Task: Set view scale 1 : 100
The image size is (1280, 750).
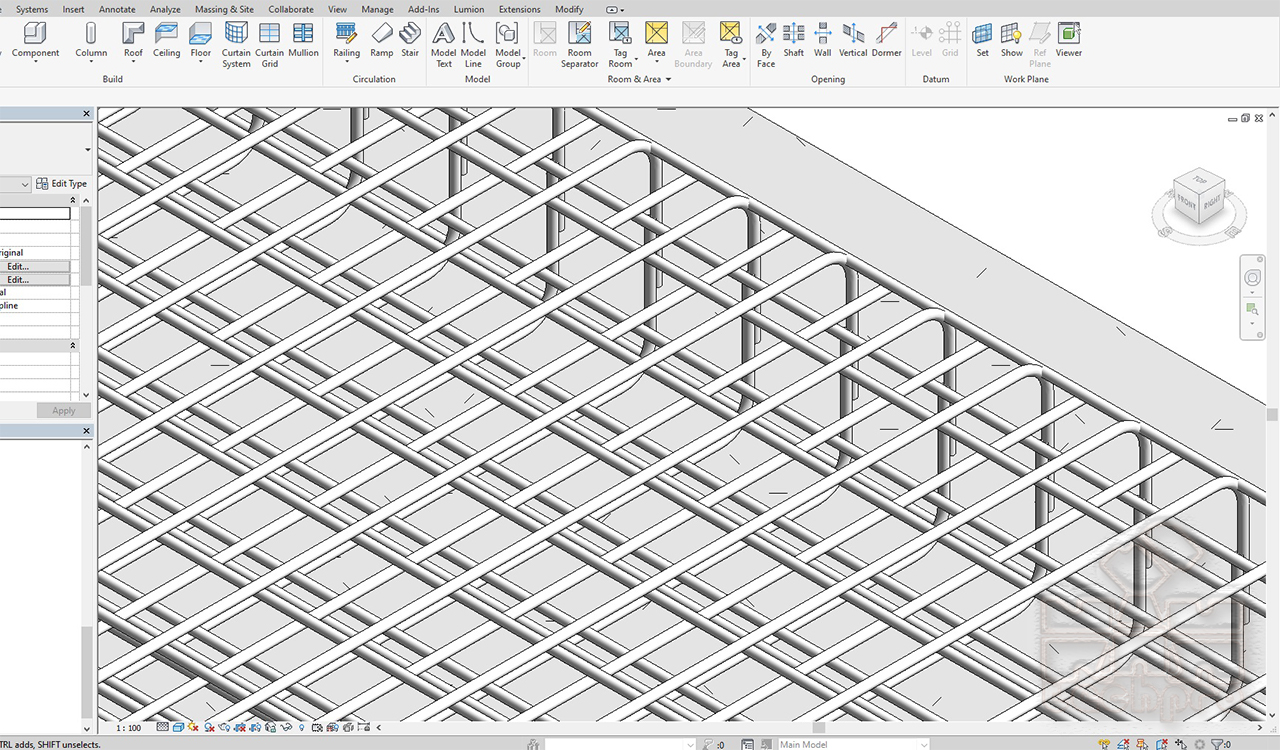Action: [129, 728]
